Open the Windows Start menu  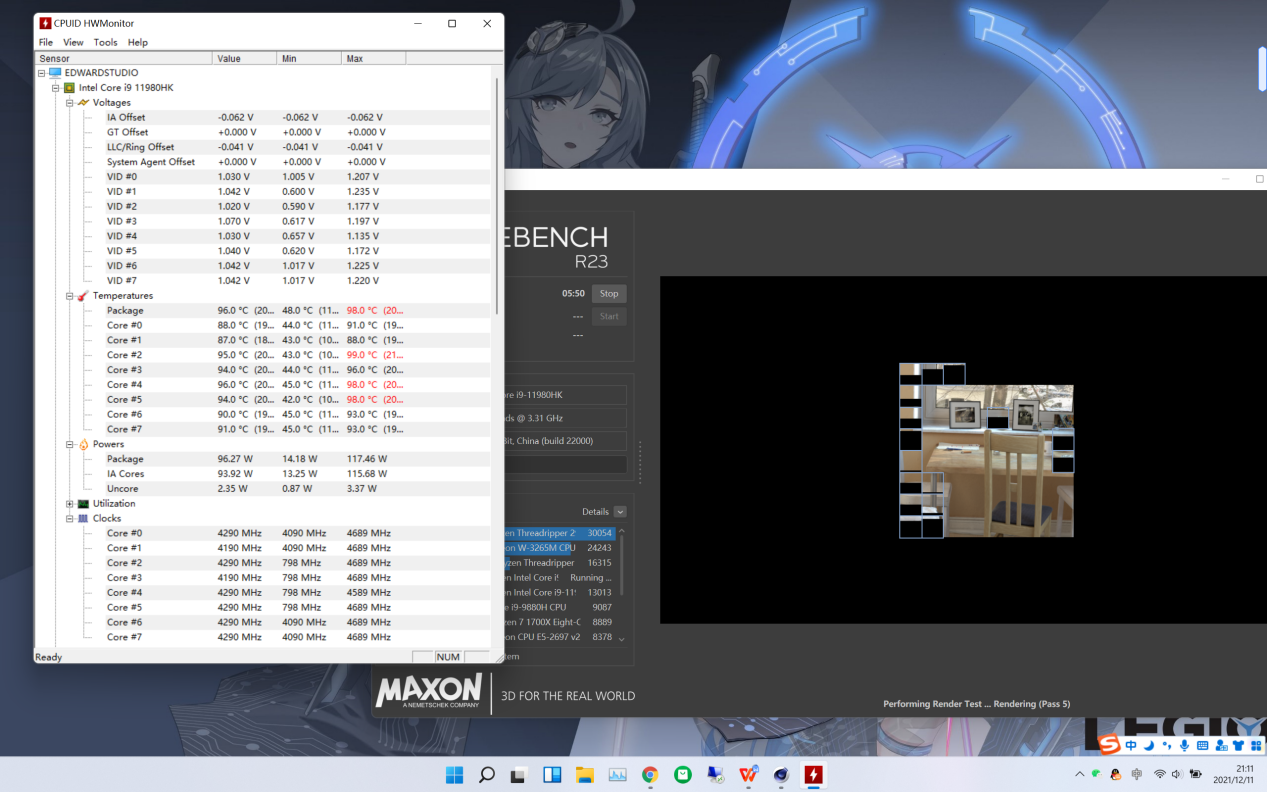pyautogui.click(x=454, y=774)
